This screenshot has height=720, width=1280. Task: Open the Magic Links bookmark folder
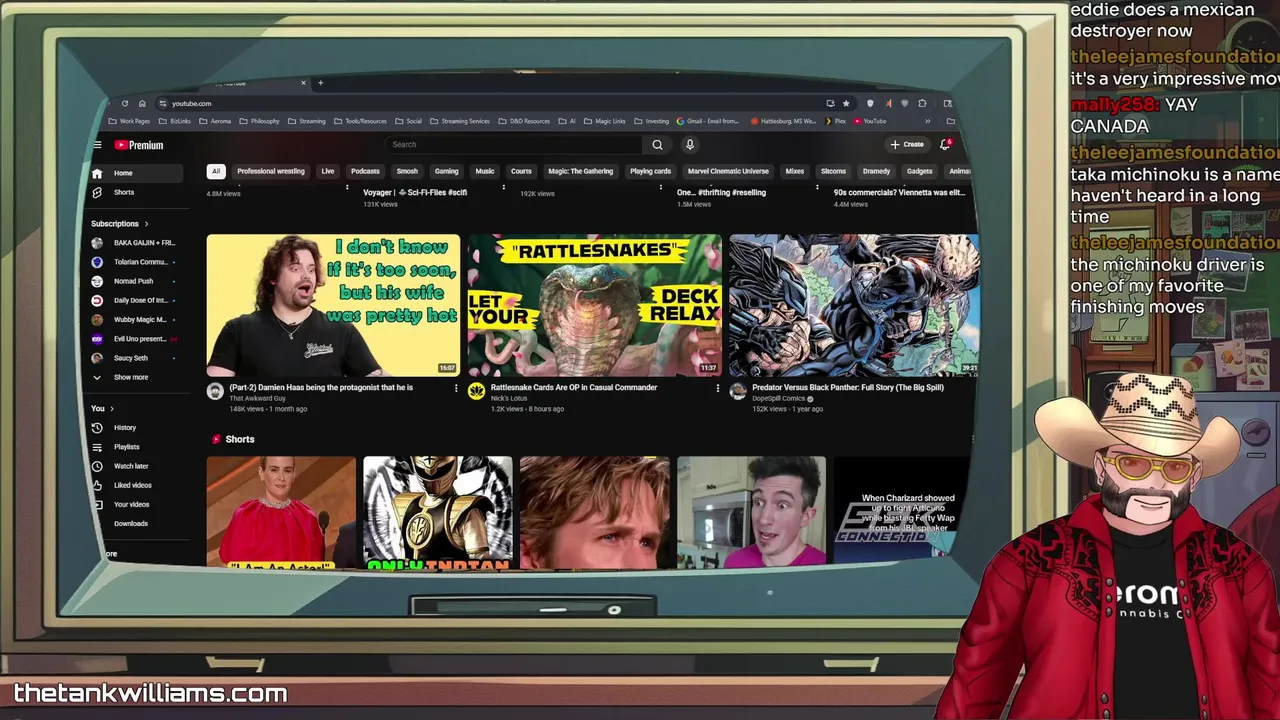605,121
